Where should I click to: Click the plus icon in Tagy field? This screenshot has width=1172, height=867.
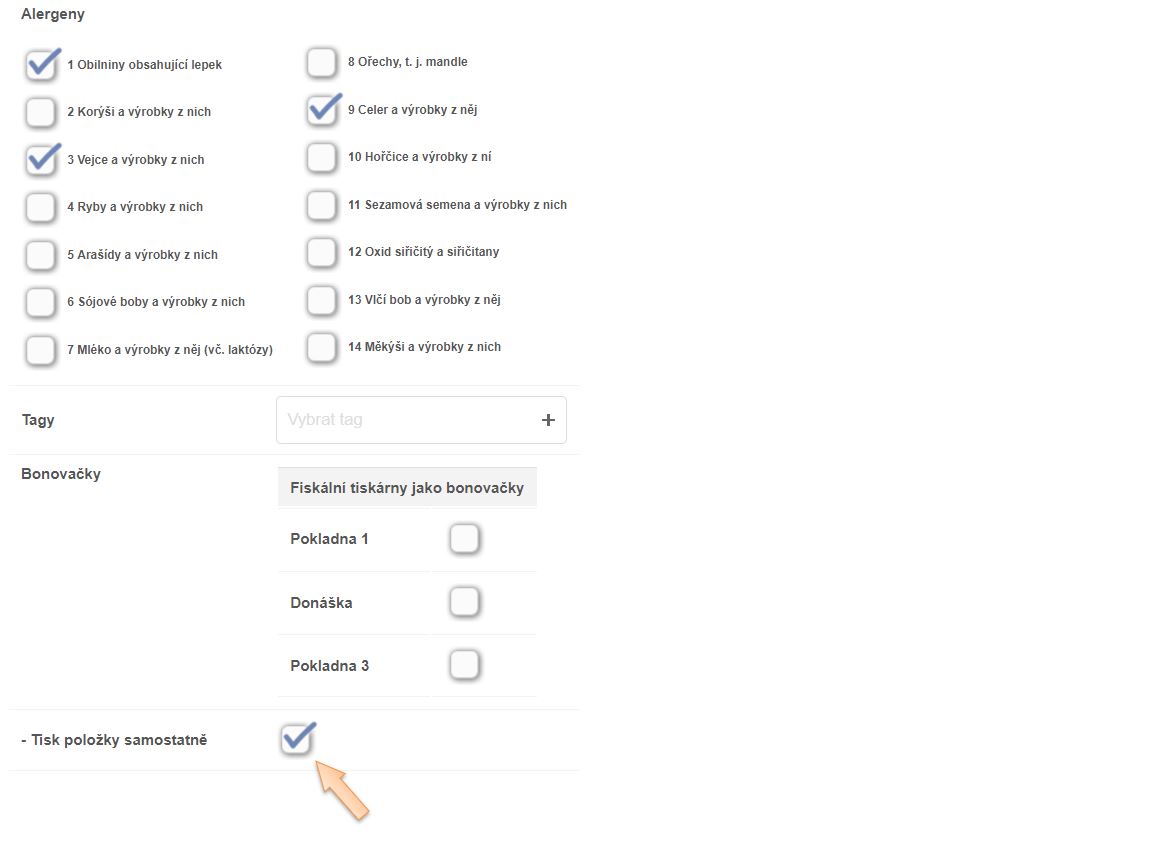coord(548,420)
